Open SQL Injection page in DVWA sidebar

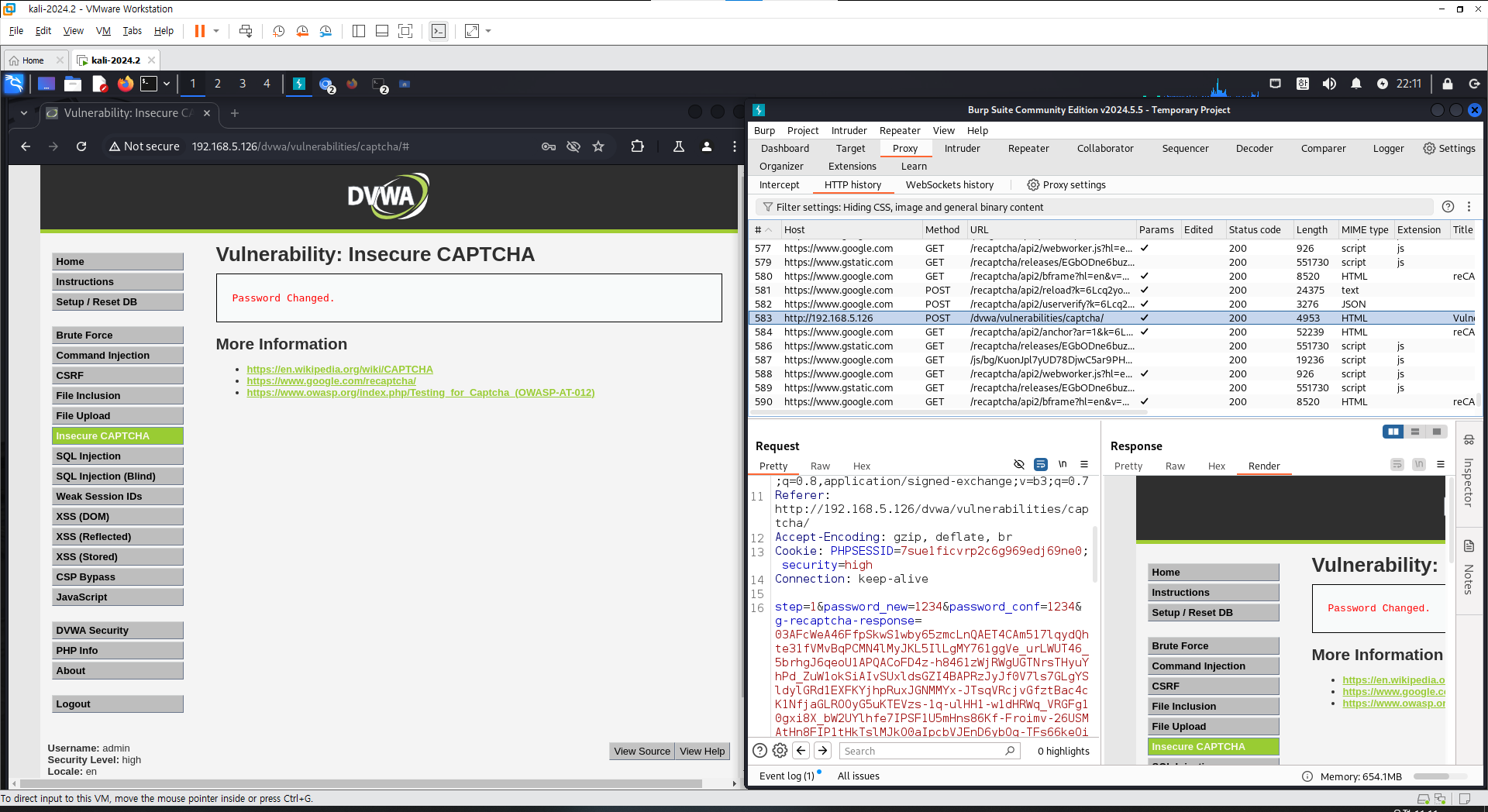click(118, 456)
